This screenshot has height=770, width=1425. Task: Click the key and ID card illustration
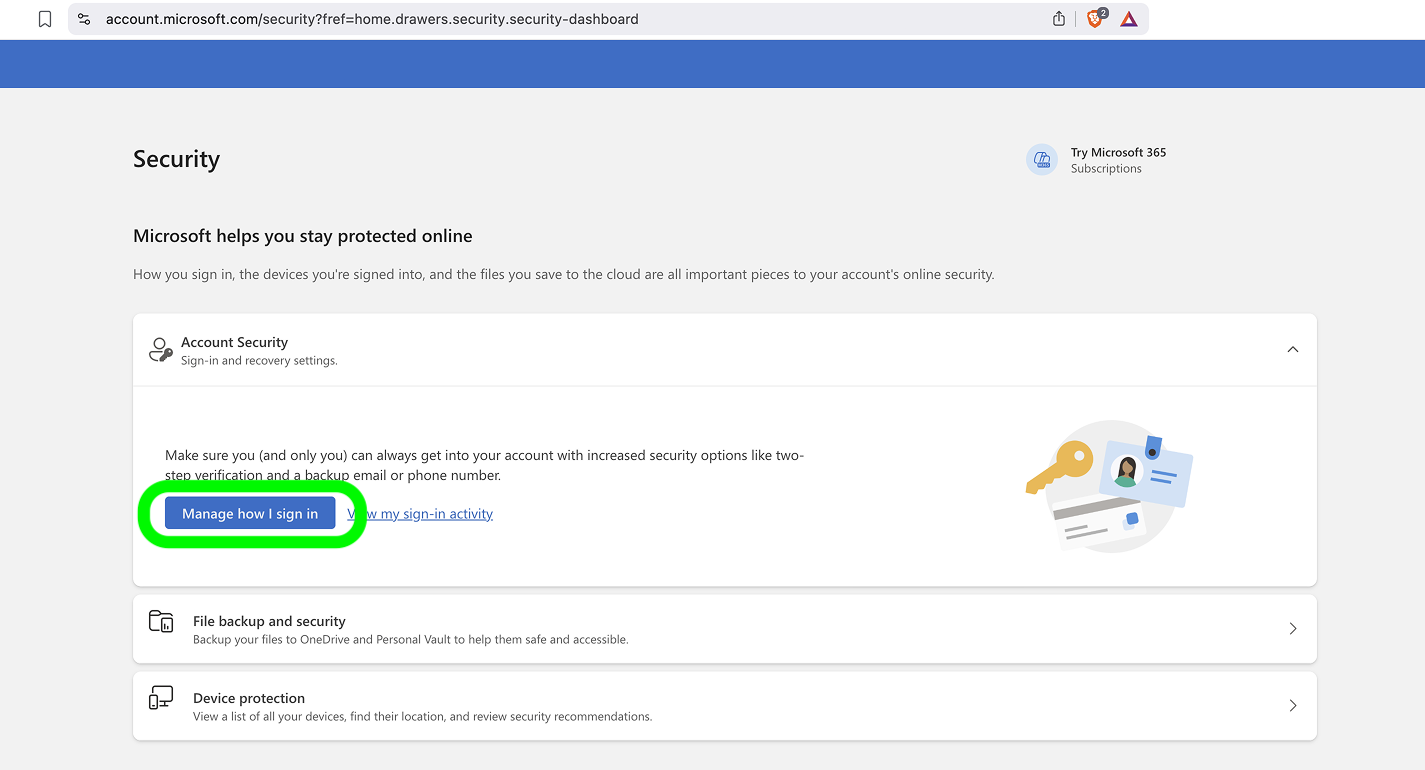[1109, 487]
